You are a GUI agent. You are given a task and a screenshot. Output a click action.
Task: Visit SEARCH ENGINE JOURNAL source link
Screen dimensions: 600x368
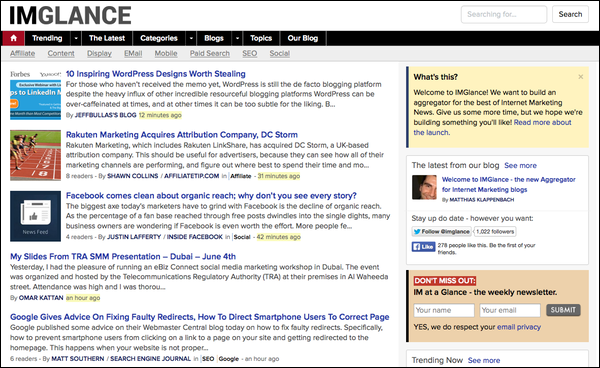[150, 359]
